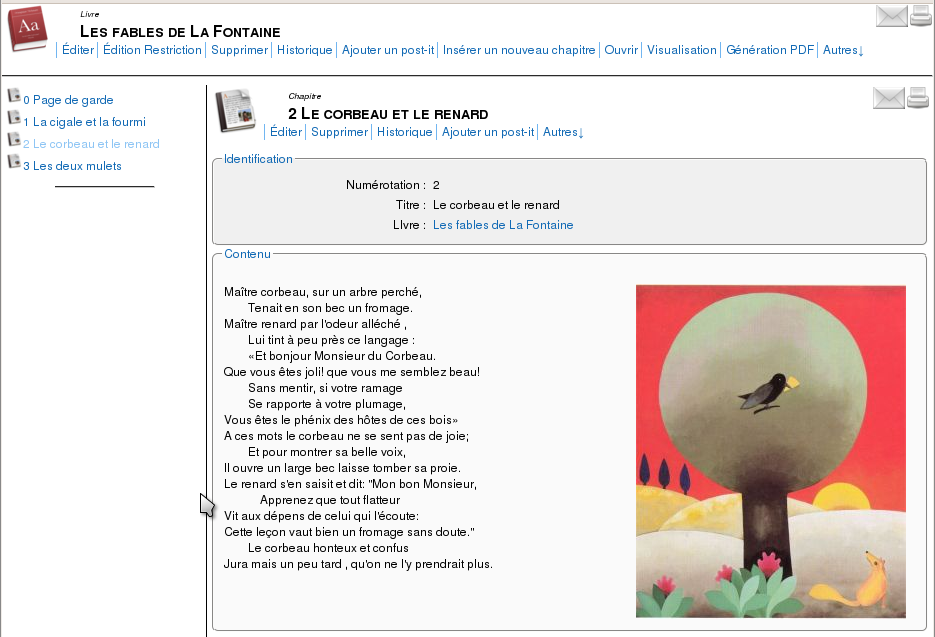
Task: View the book's Historique
Action: click(305, 50)
